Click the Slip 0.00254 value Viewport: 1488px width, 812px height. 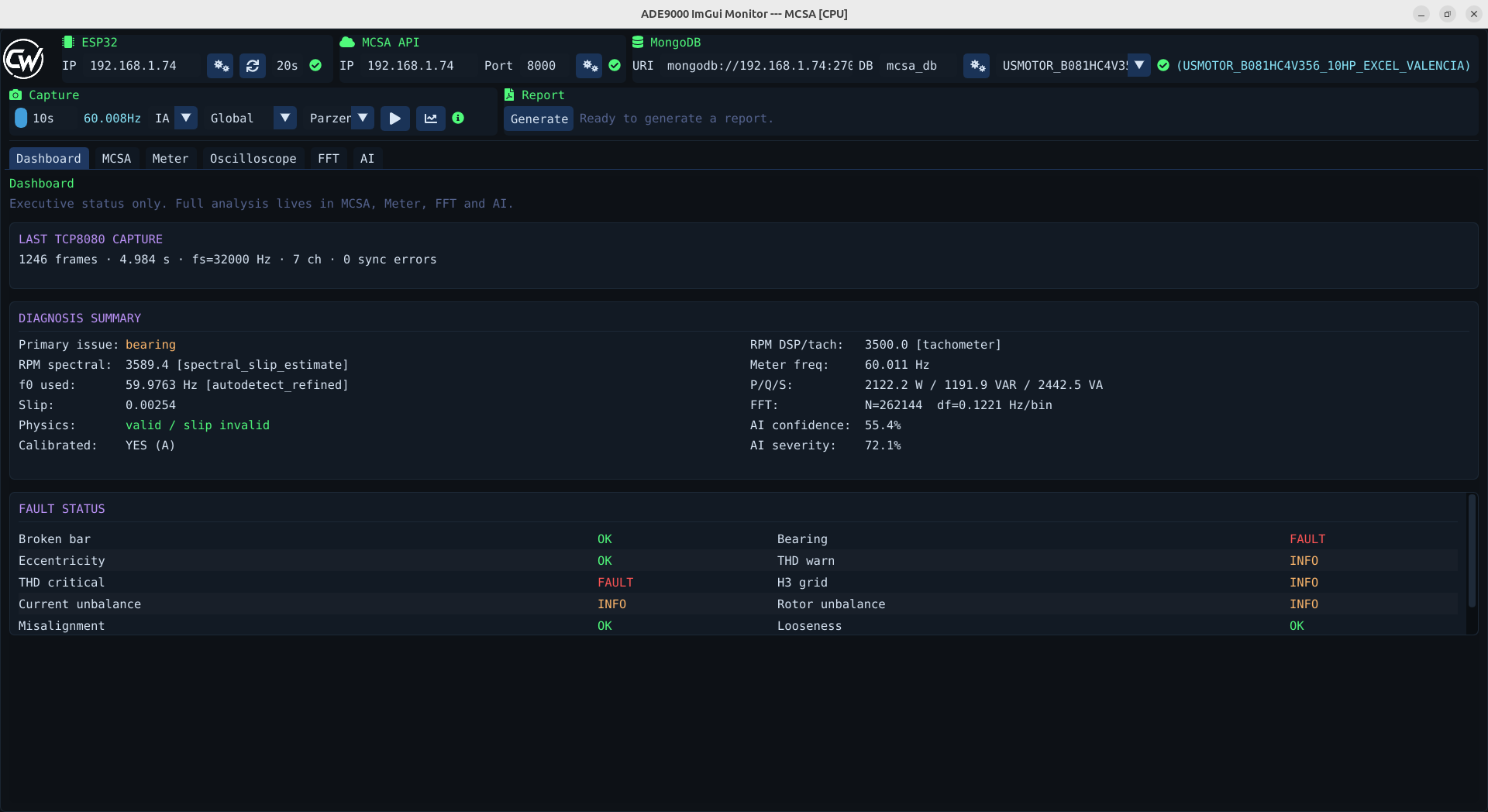[150, 405]
